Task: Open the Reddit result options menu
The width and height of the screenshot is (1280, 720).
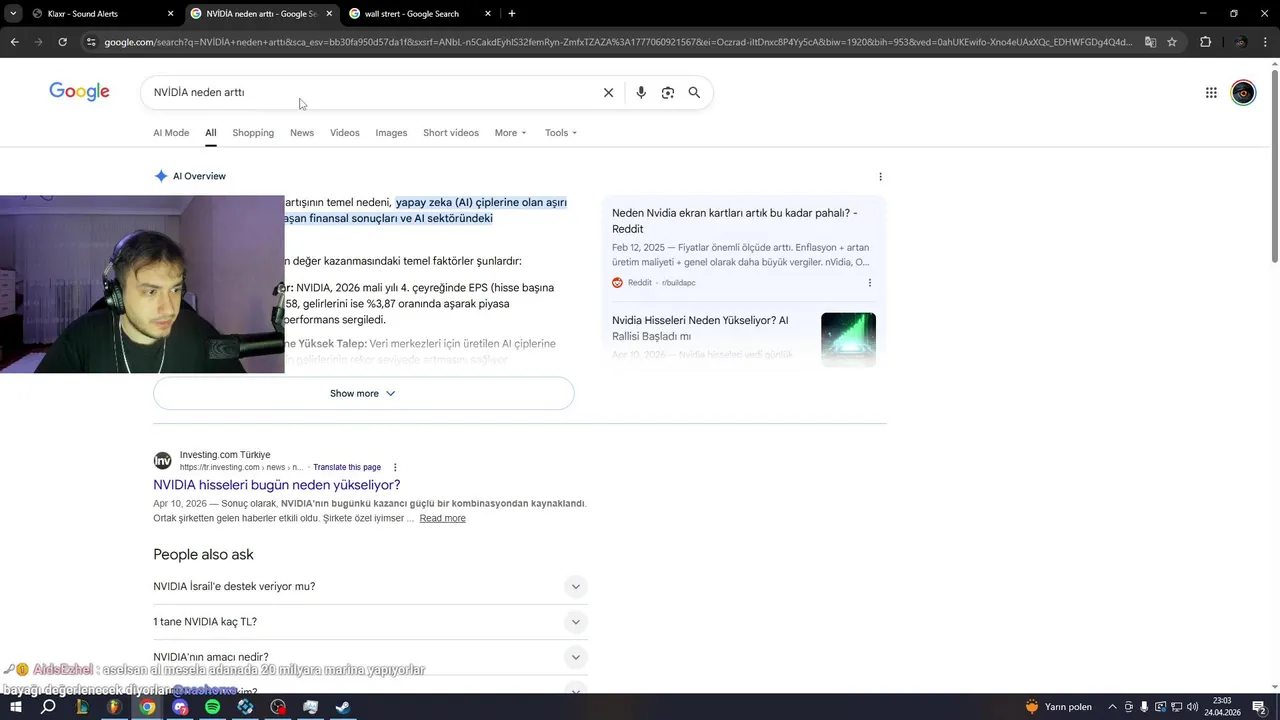Action: pos(869,283)
